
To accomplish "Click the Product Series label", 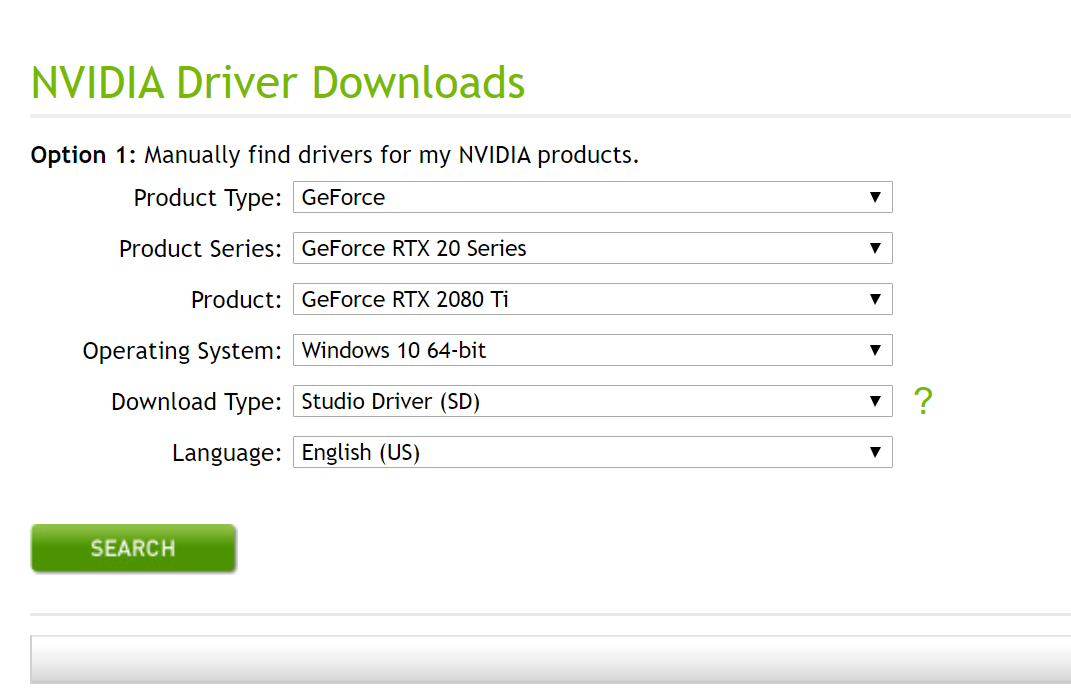I will 200,249.
